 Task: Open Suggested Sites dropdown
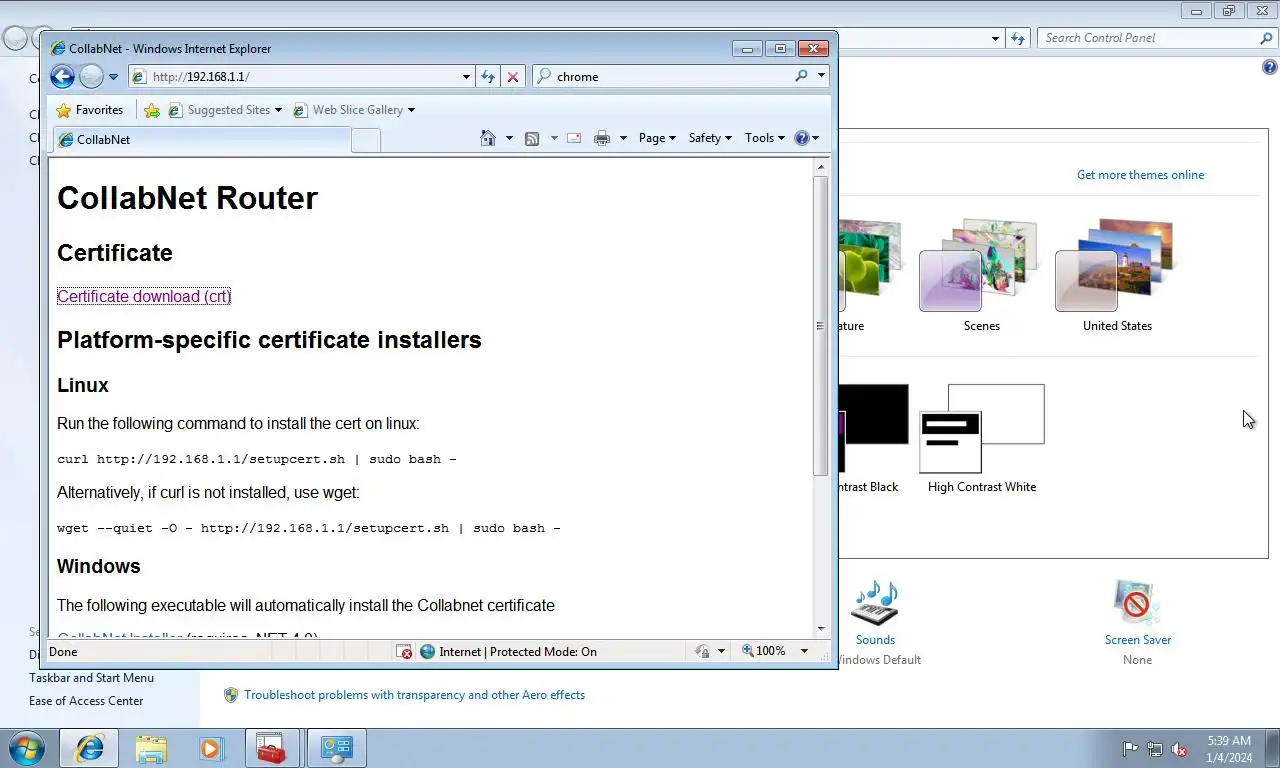[x=278, y=110]
